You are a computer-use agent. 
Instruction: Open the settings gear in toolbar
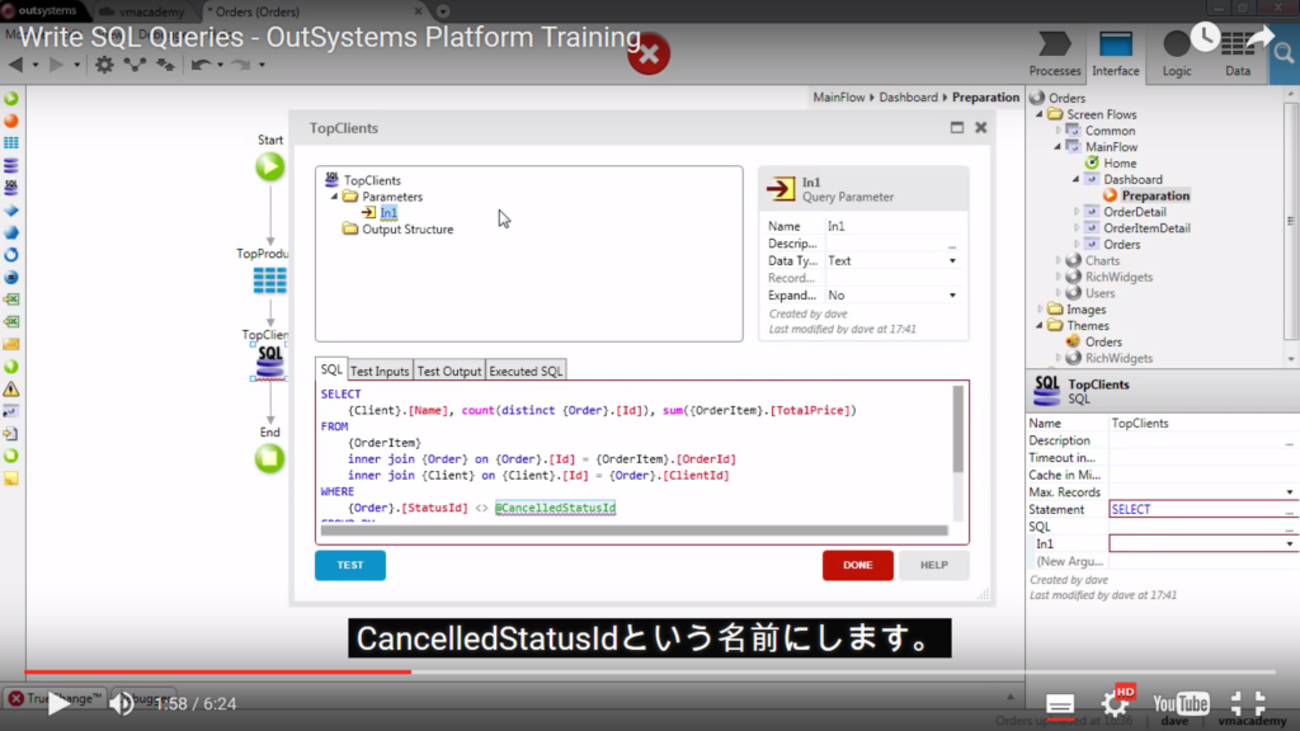click(x=104, y=65)
